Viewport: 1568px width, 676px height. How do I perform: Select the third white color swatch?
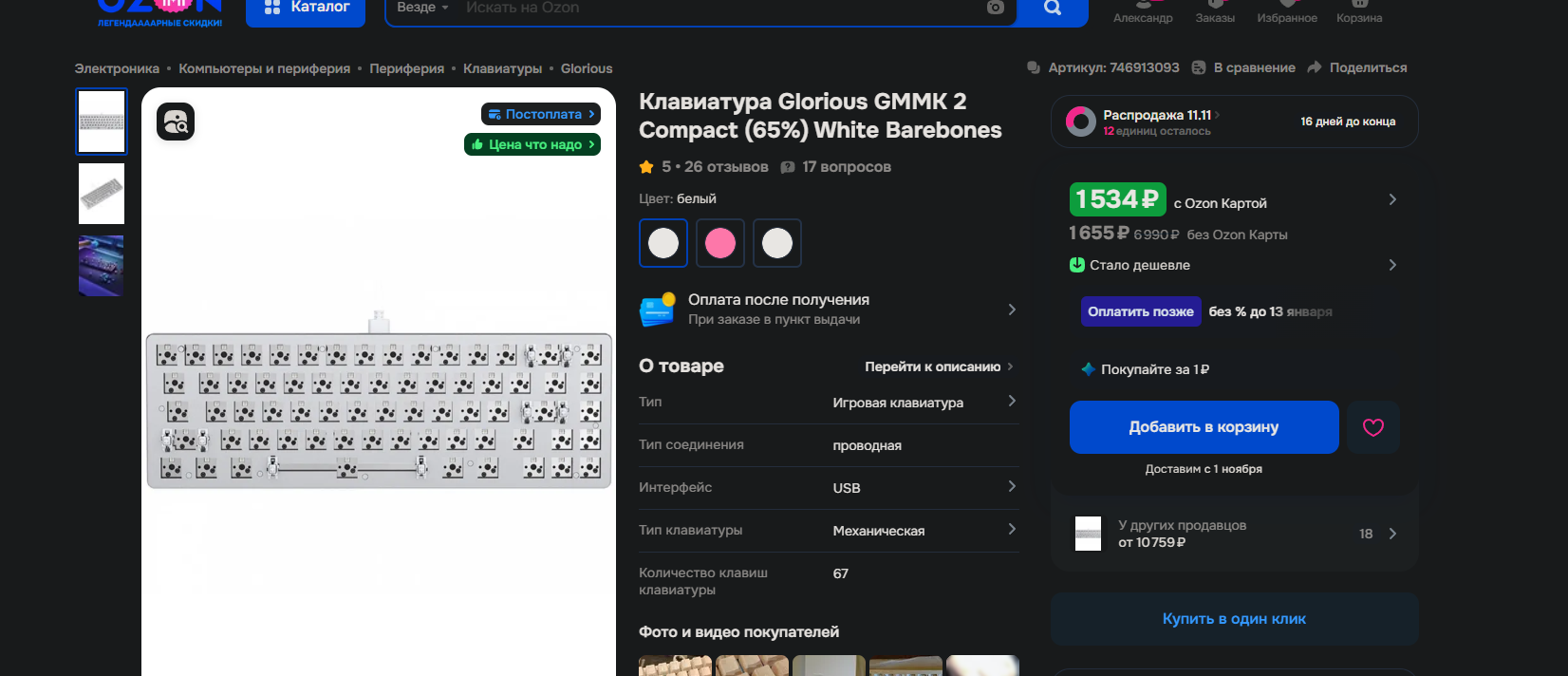pos(777,243)
